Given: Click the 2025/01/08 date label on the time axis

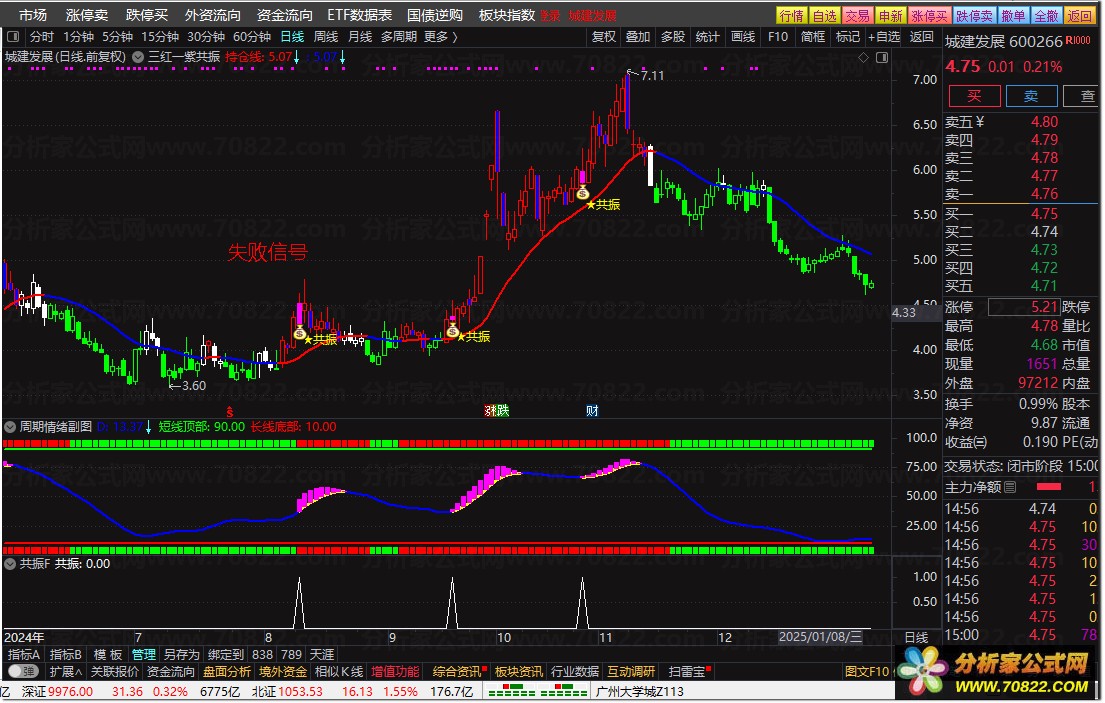Looking at the screenshot, I should [x=820, y=637].
